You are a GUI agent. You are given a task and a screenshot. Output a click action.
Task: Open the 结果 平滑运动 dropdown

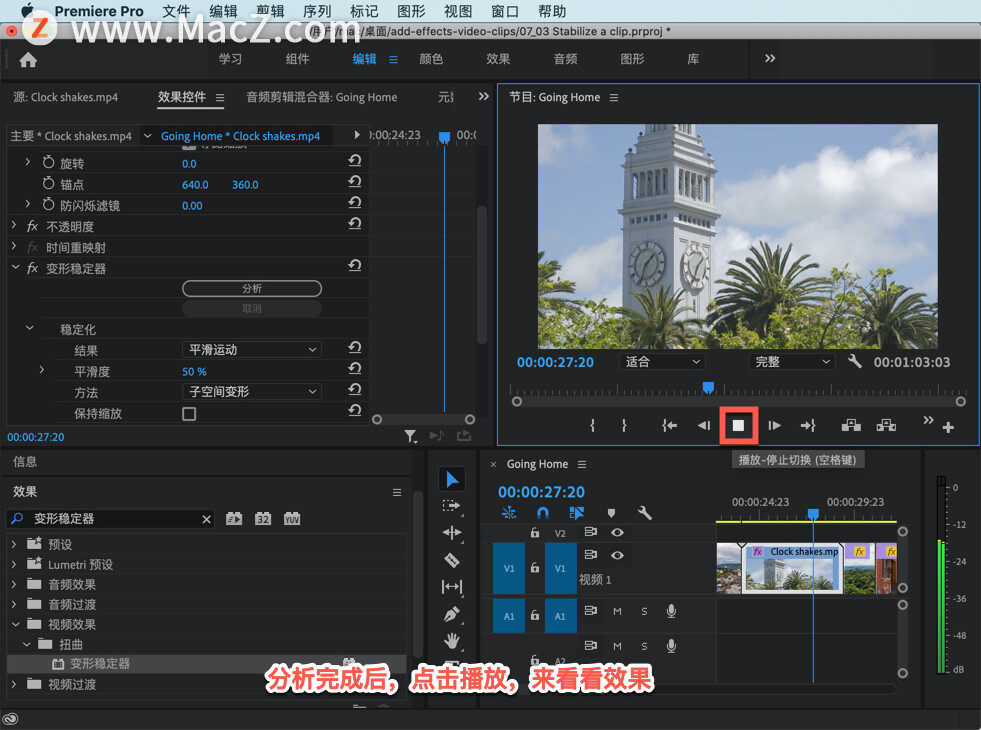point(252,350)
